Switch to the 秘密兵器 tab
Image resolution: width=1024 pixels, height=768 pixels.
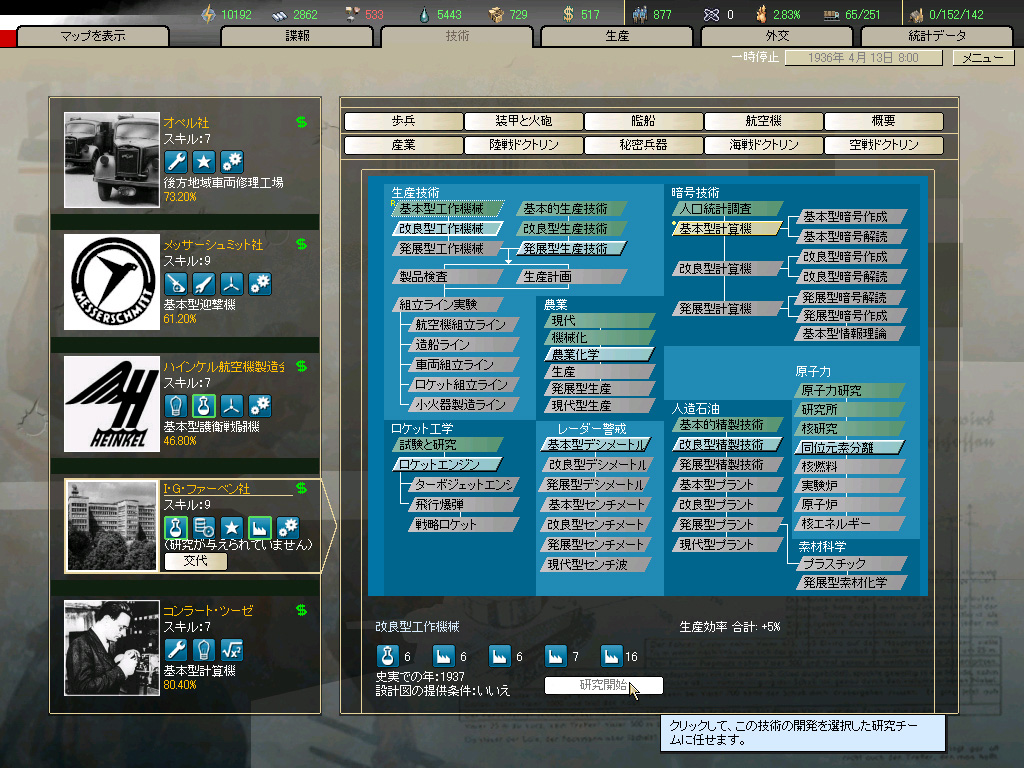(643, 145)
